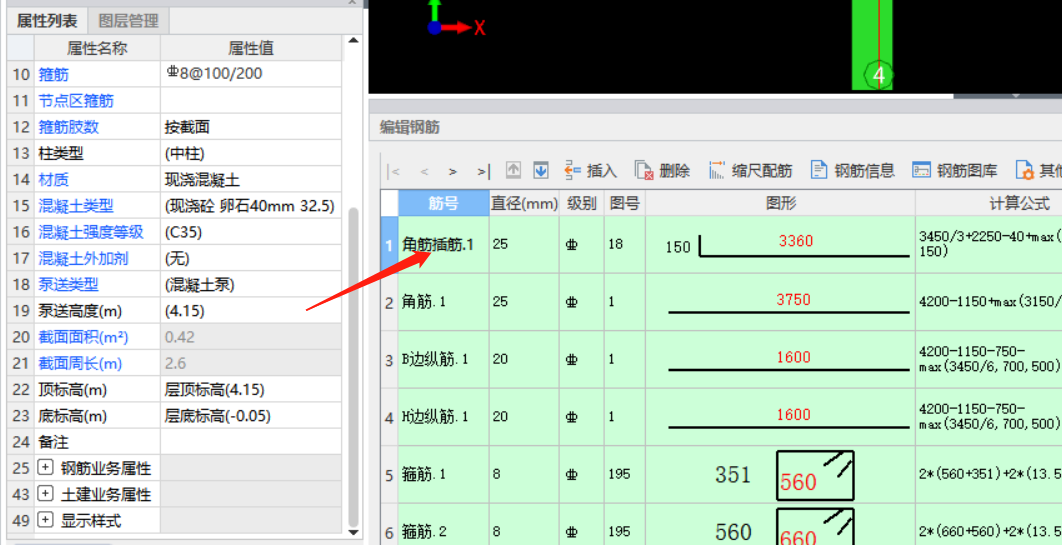Select 柱类型 value (中柱)
This screenshot has width=1062, height=545.
[251, 153]
